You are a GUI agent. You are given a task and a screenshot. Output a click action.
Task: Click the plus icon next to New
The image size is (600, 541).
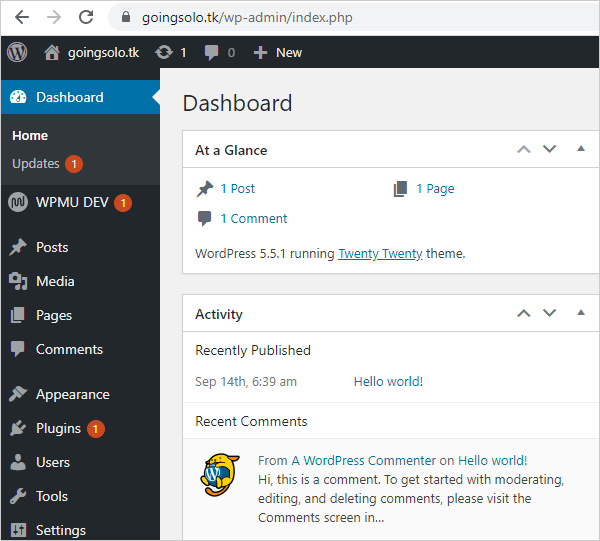pyautogui.click(x=260, y=52)
